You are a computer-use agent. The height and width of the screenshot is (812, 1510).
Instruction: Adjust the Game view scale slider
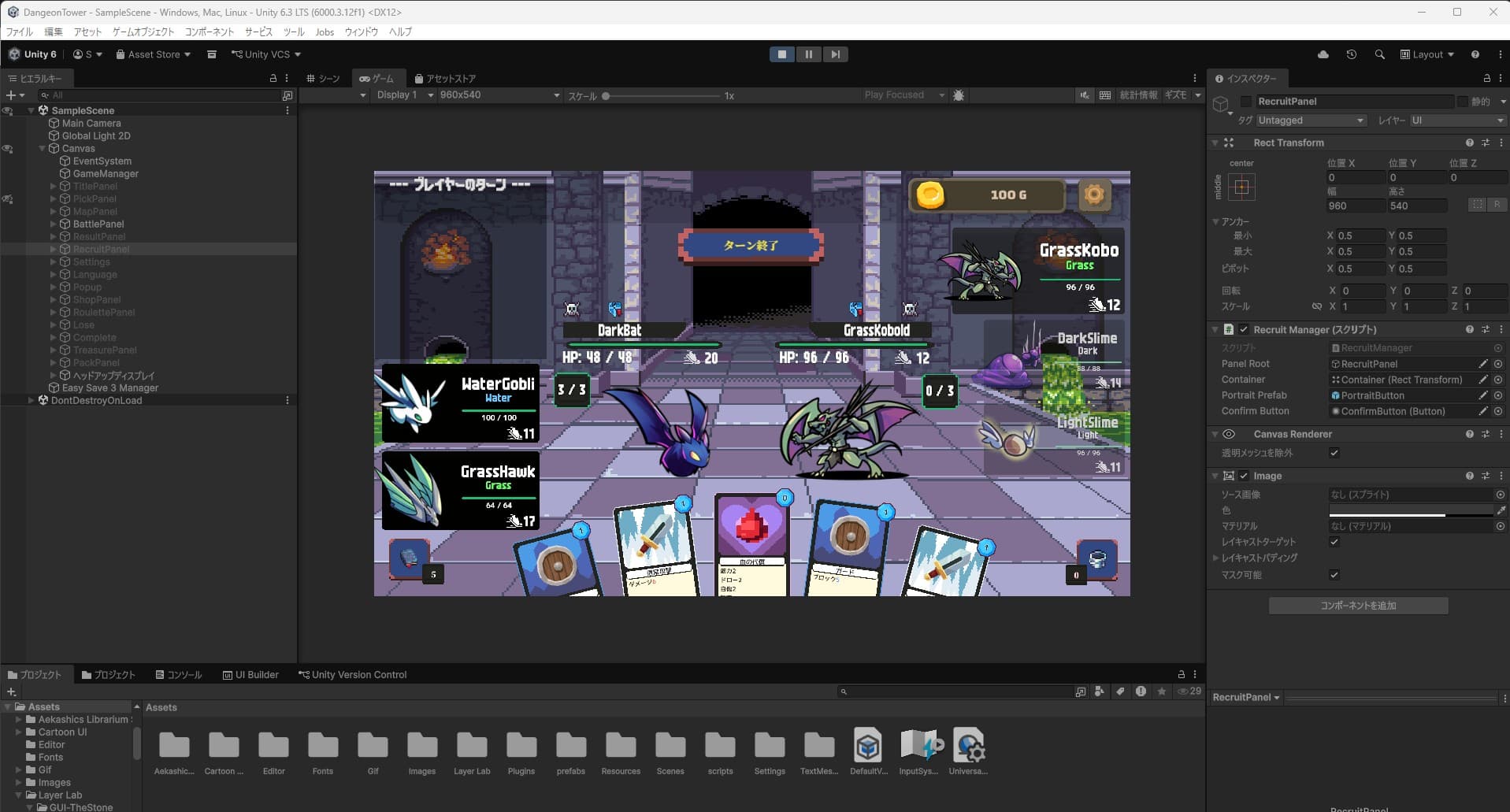[662, 96]
